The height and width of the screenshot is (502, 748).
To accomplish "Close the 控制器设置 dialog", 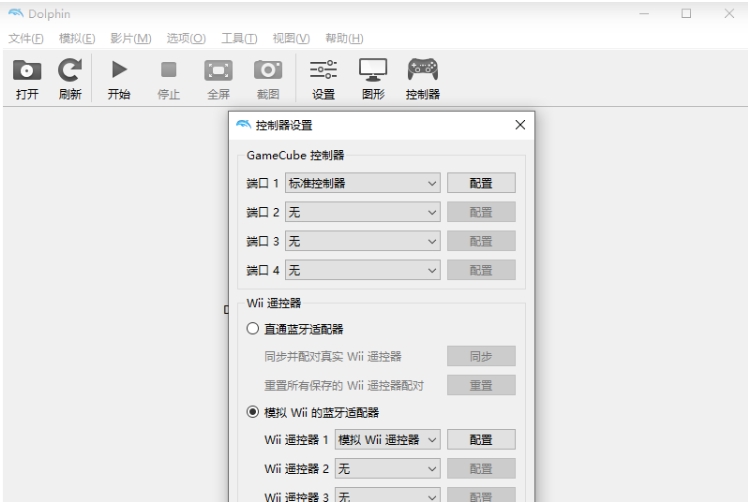I will (x=520, y=125).
